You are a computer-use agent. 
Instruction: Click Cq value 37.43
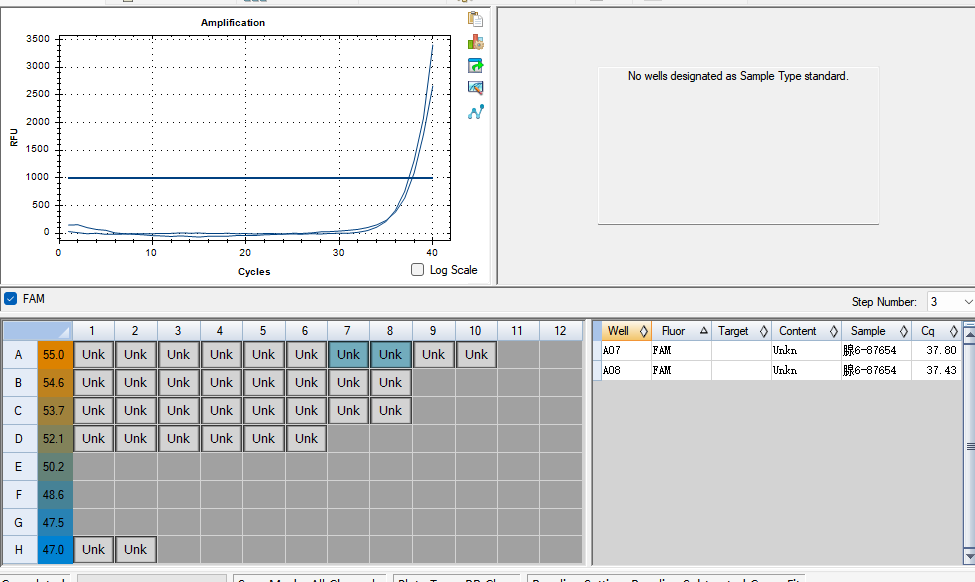(x=941, y=370)
